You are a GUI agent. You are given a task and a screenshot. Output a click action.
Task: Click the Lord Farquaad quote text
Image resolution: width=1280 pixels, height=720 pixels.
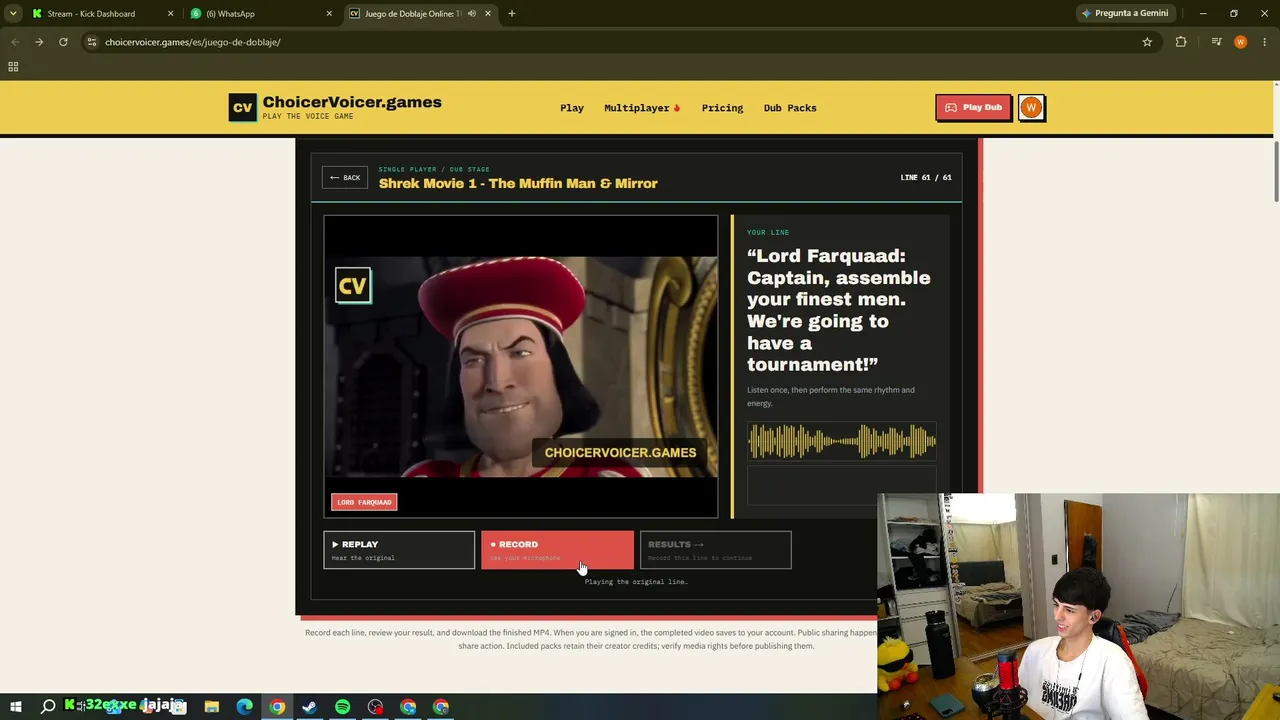click(839, 310)
